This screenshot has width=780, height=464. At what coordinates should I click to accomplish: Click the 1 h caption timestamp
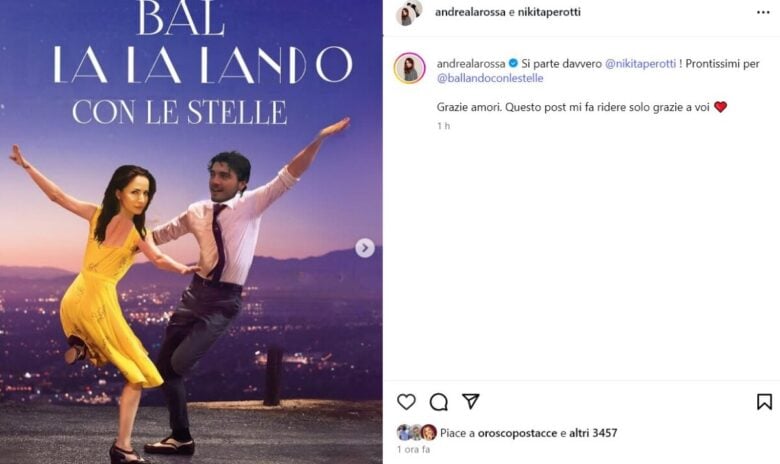[443, 126]
